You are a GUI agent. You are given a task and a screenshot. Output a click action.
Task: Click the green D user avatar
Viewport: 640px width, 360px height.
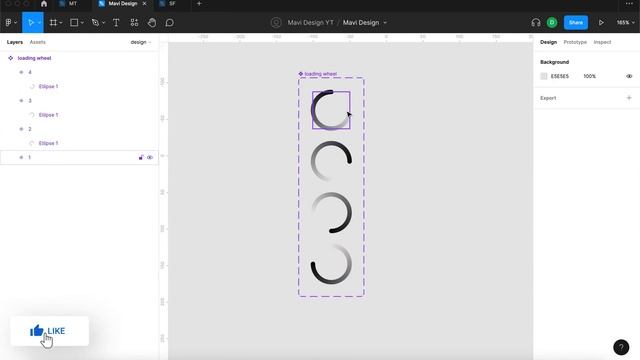coord(552,23)
